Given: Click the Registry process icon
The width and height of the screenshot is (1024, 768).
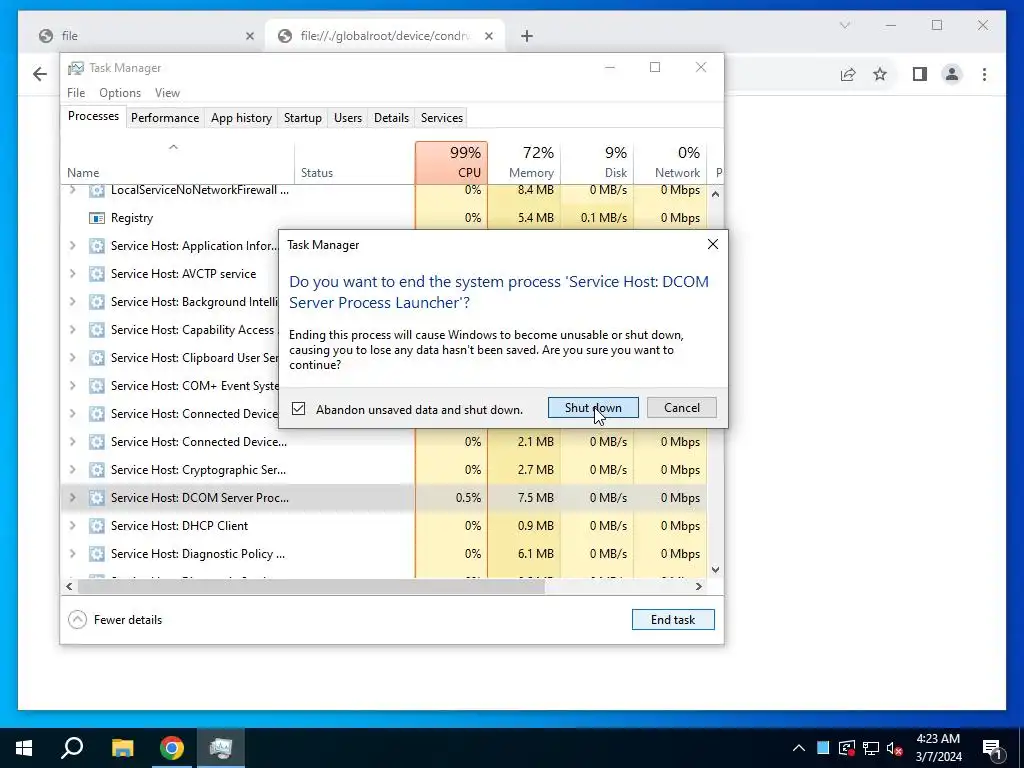Looking at the screenshot, I should (97, 218).
